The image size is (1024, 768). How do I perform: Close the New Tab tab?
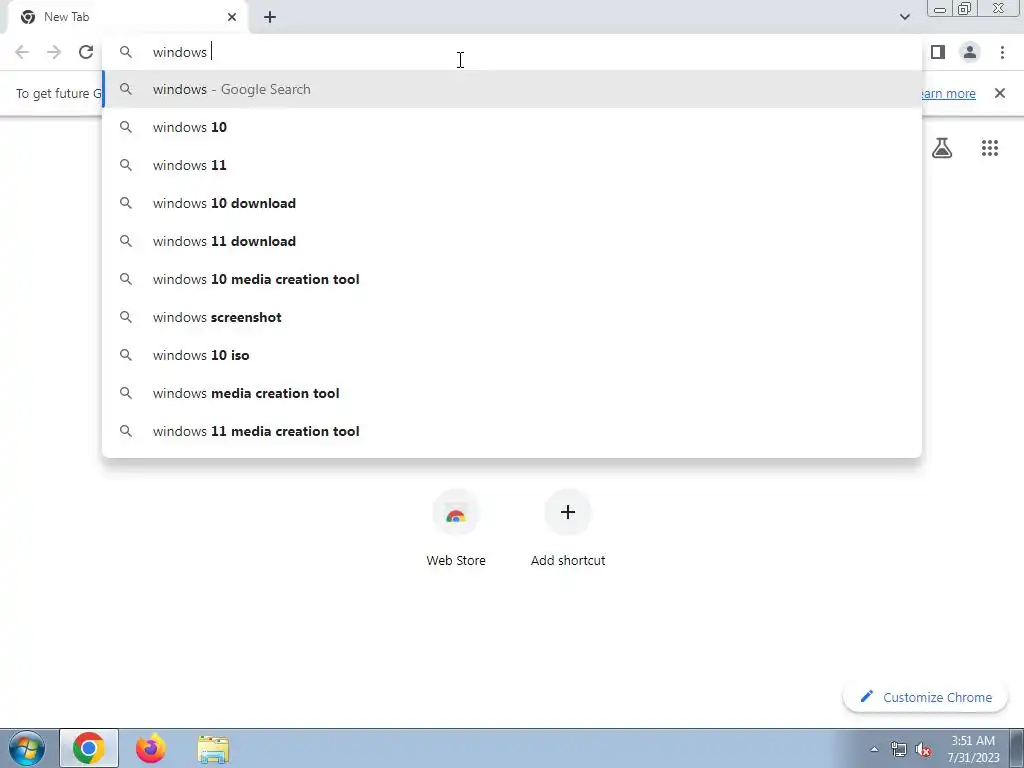(x=232, y=17)
